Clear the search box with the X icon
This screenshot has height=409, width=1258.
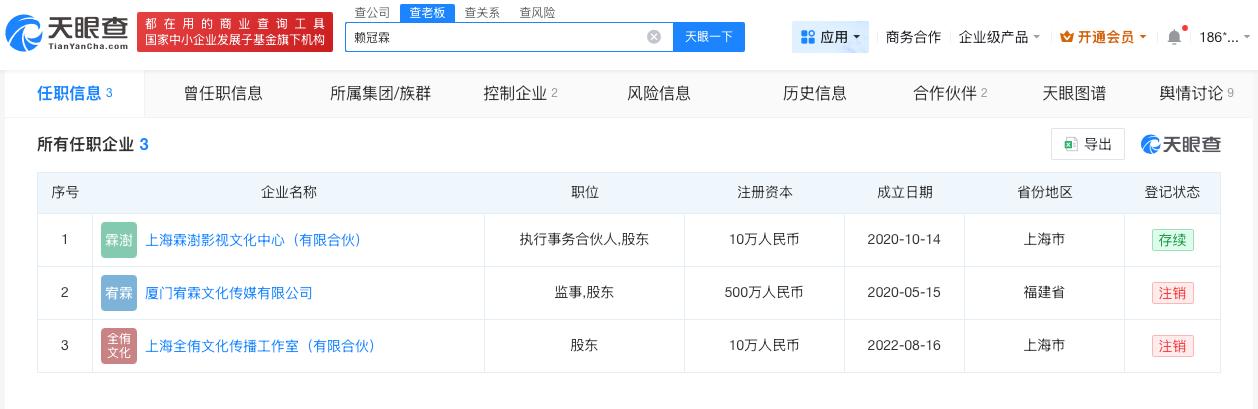(x=654, y=37)
